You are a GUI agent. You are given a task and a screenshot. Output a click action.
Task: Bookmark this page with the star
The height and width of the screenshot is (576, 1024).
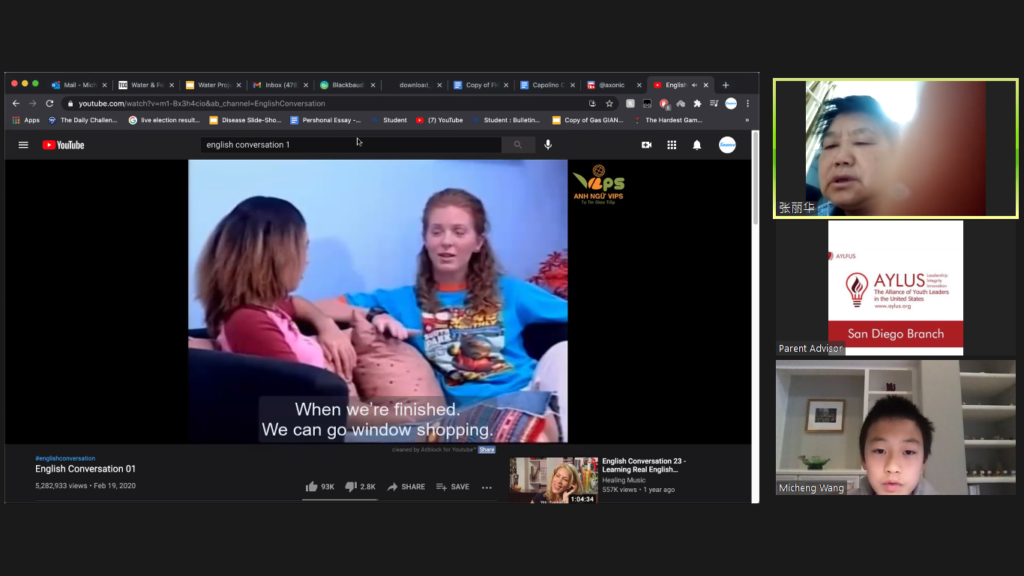pyautogui.click(x=609, y=103)
